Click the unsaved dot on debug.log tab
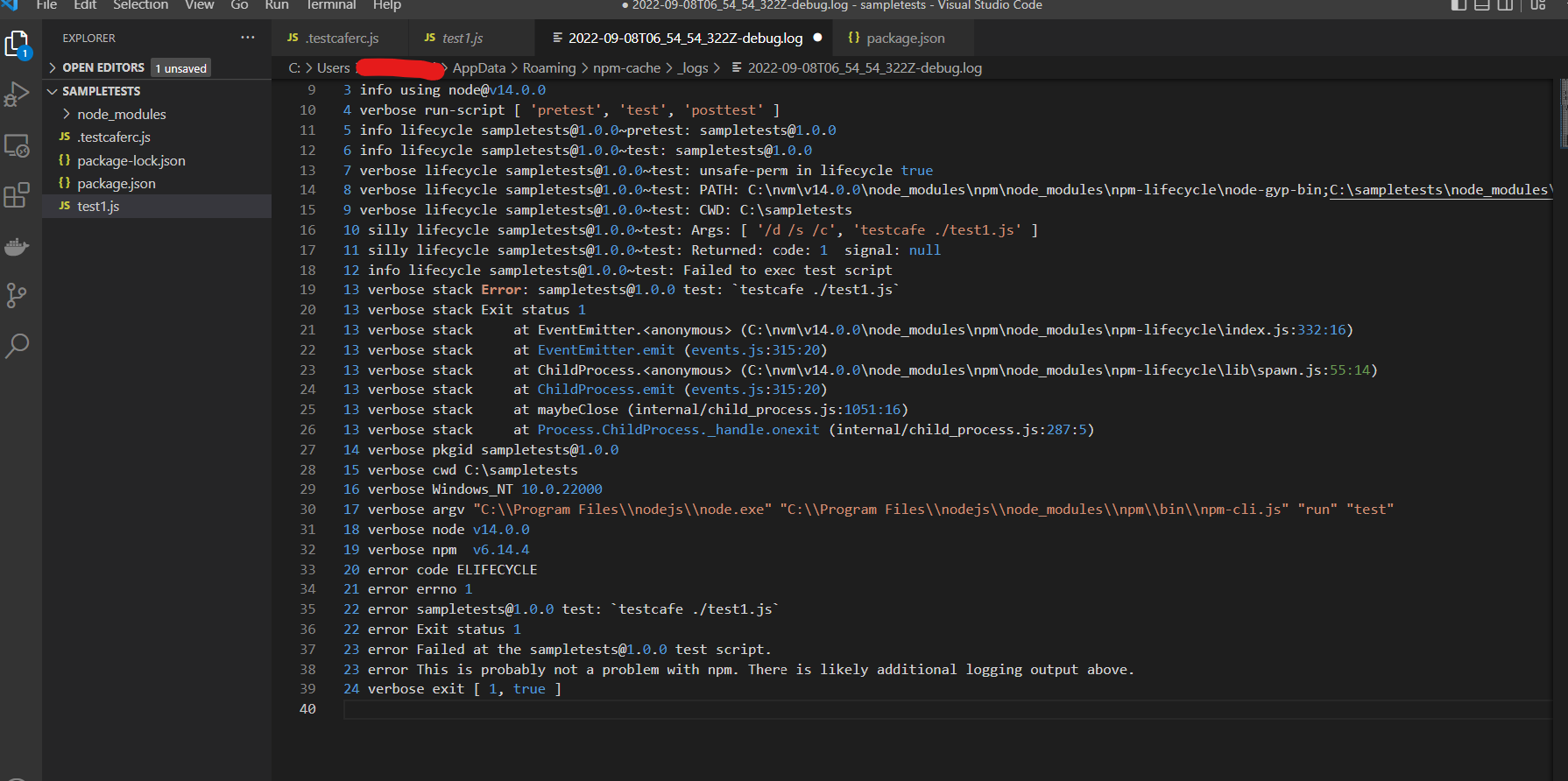The width and height of the screenshot is (1568, 781). (x=817, y=38)
